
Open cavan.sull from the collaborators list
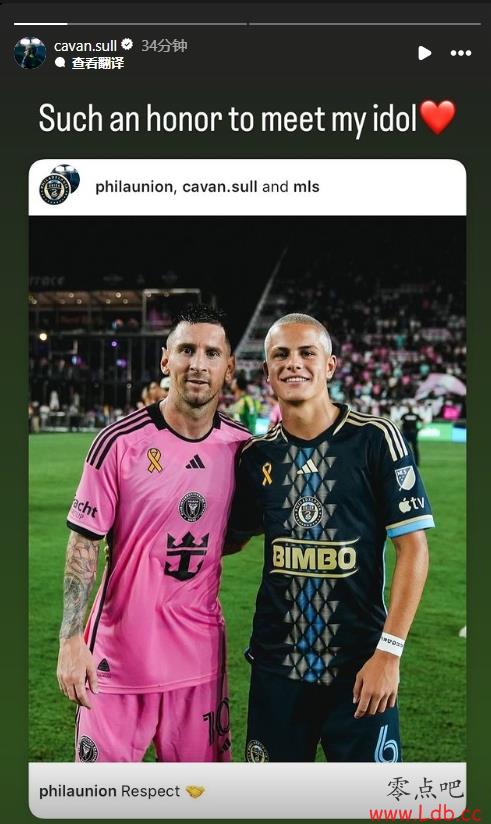coord(220,187)
